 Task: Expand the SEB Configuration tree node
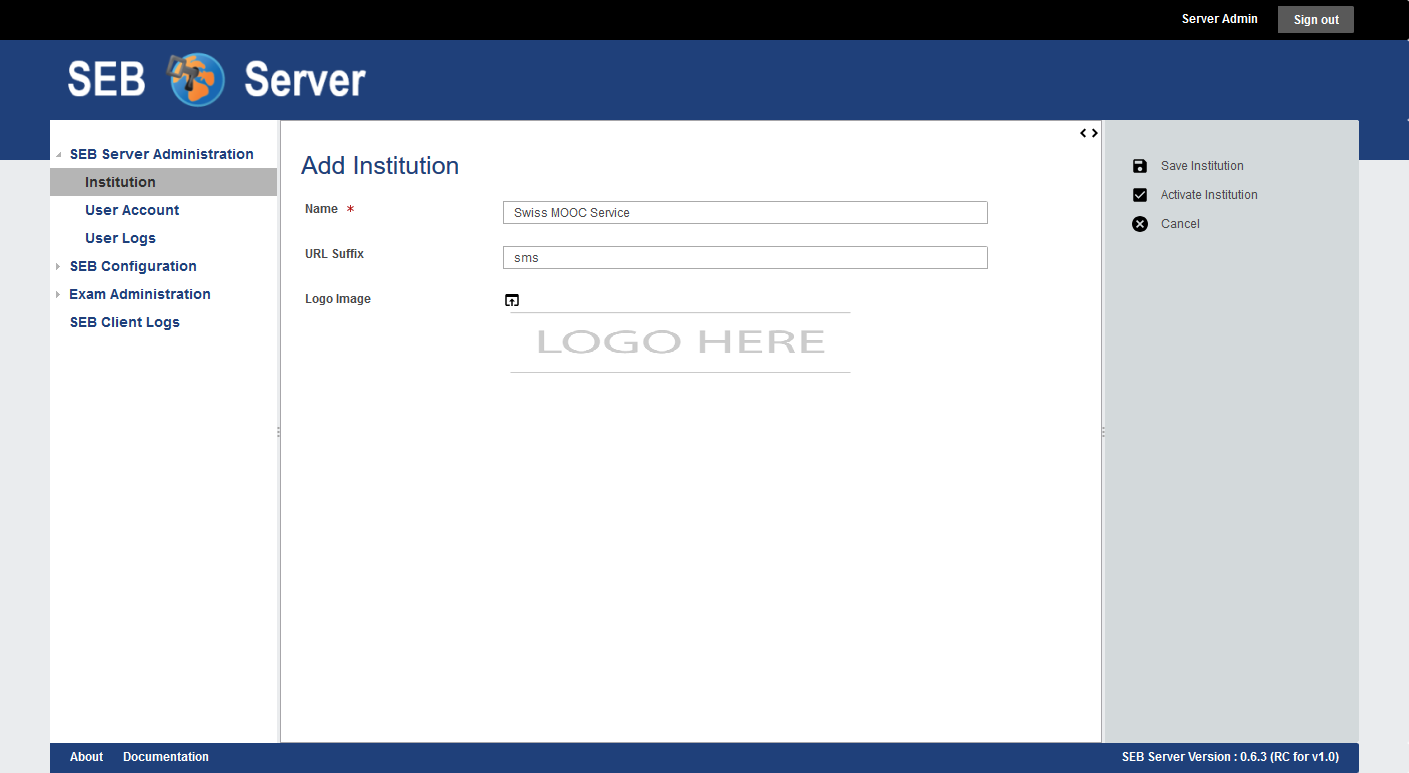tap(59, 267)
